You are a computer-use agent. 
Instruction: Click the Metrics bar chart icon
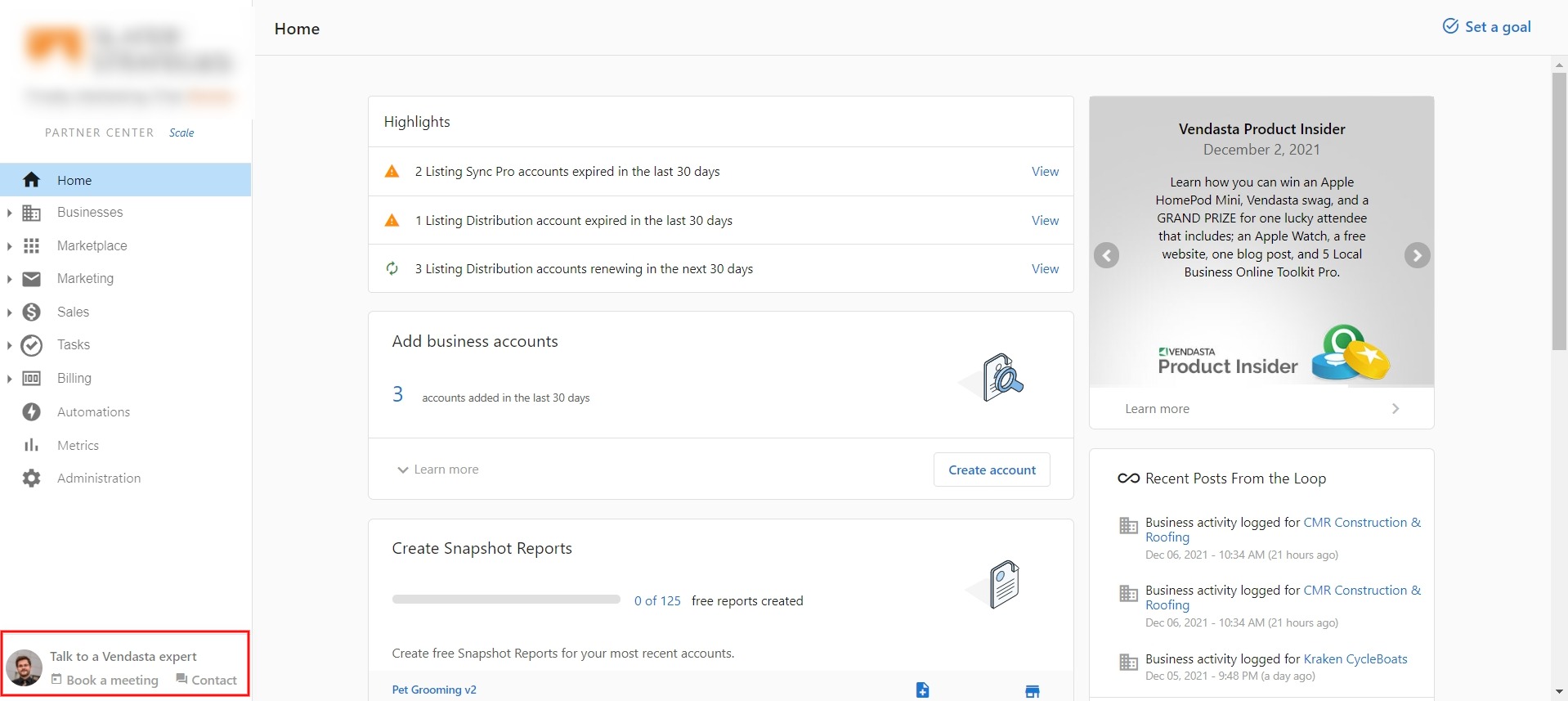click(31, 445)
